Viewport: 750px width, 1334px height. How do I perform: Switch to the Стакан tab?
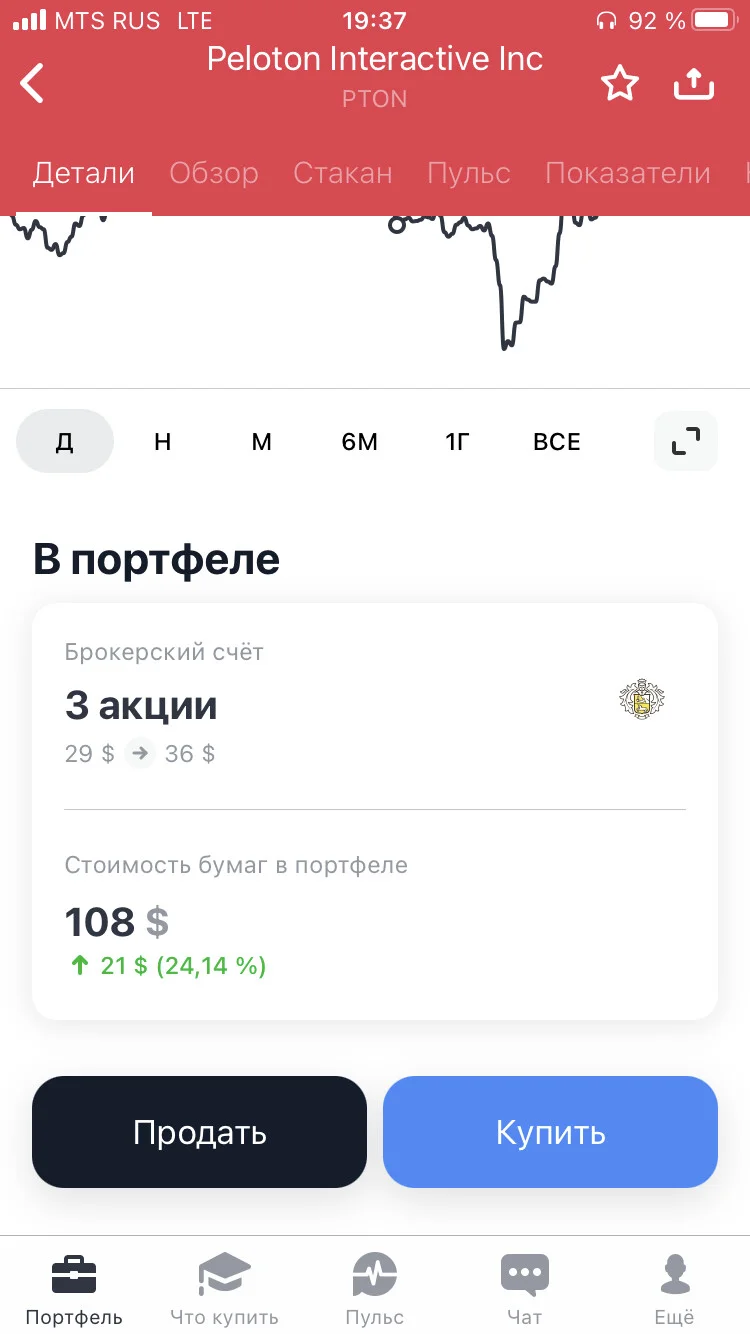pos(343,173)
